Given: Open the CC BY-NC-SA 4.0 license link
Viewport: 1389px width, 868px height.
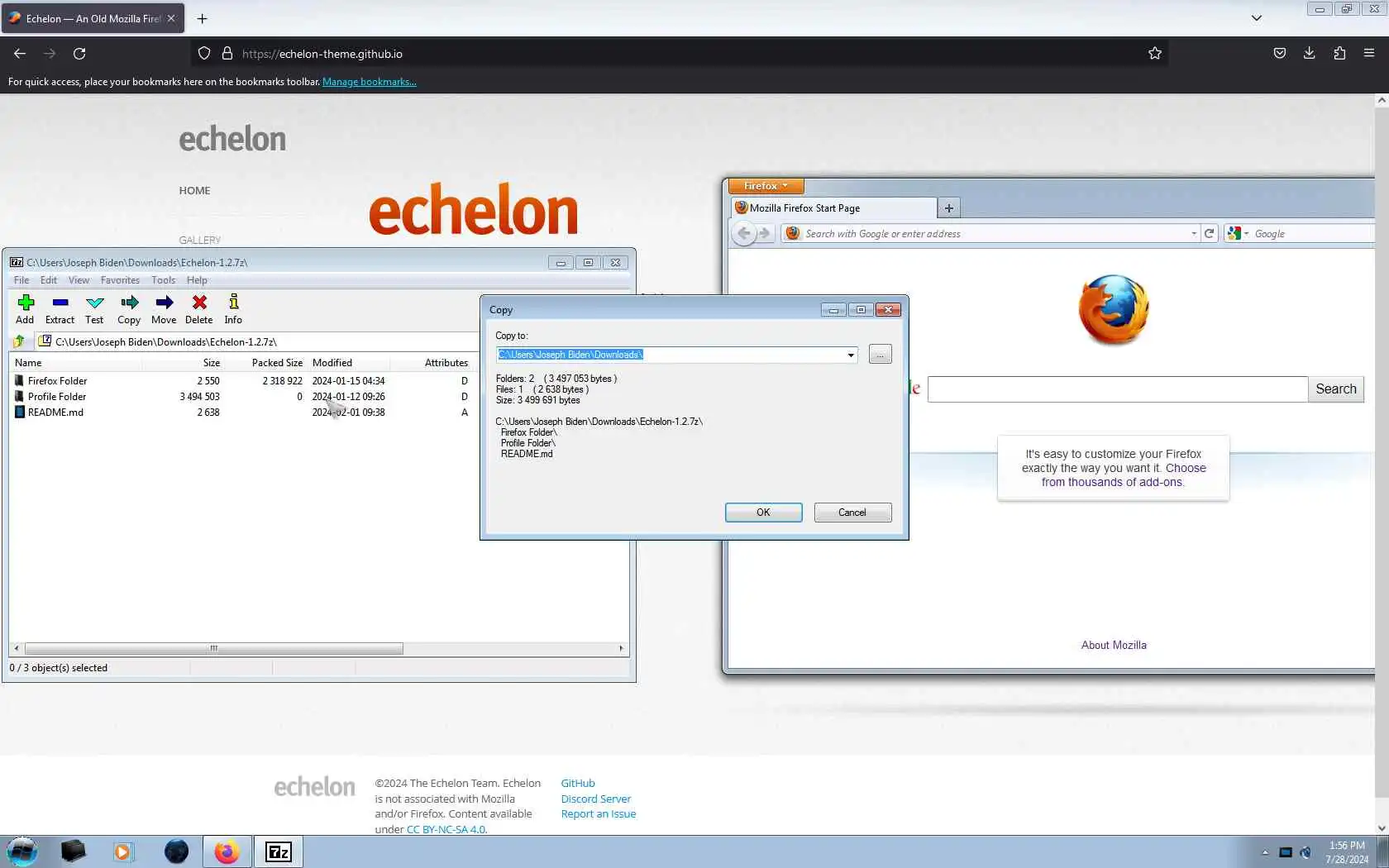Looking at the screenshot, I should (x=446, y=829).
